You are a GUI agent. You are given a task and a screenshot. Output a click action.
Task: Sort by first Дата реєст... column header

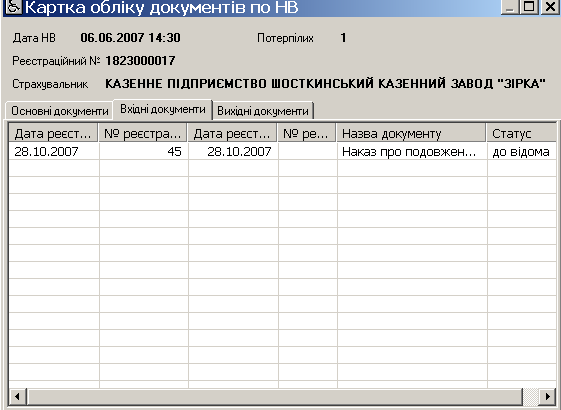click(x=53, y=133)
